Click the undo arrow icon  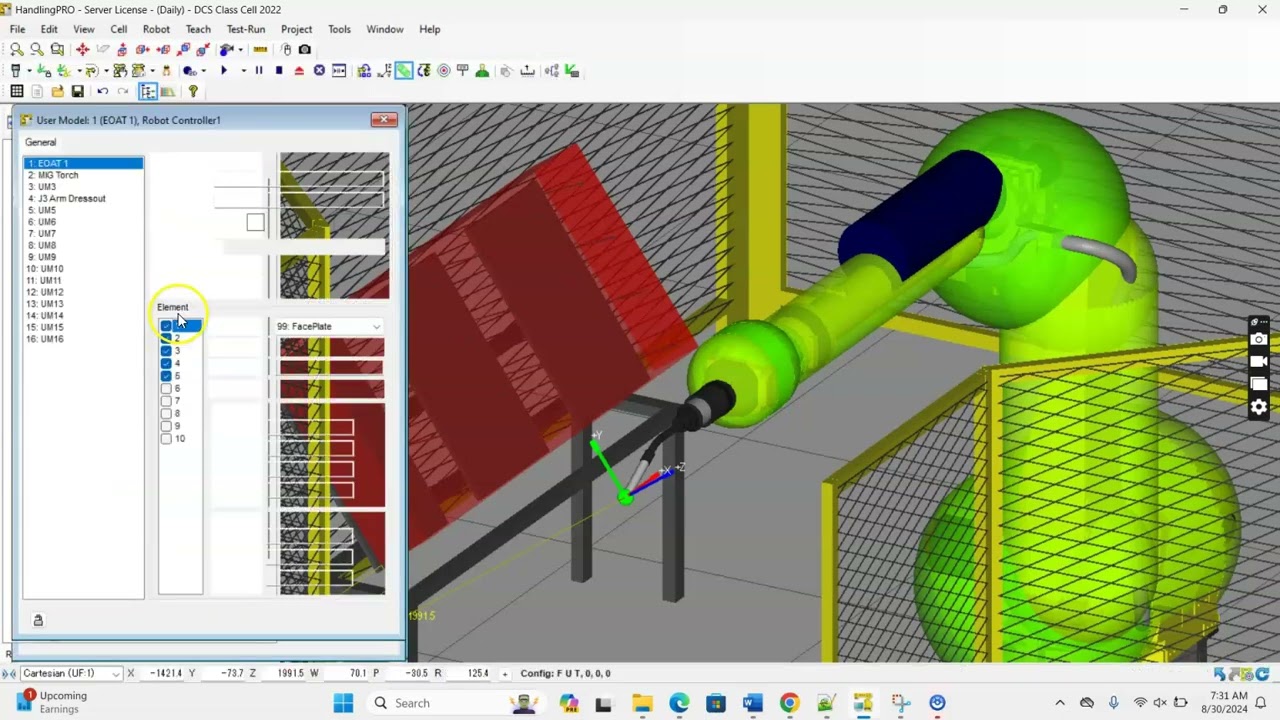[x=102, y=92]
